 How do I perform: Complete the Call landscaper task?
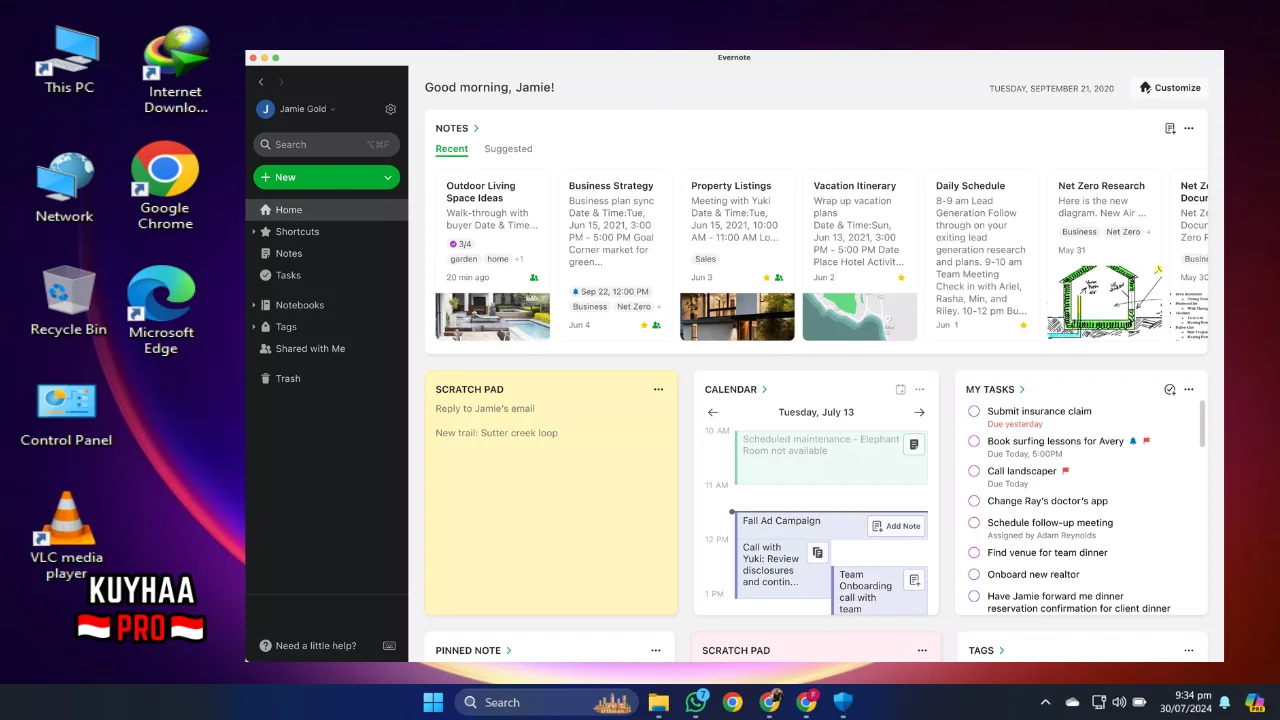coord(974,471)
